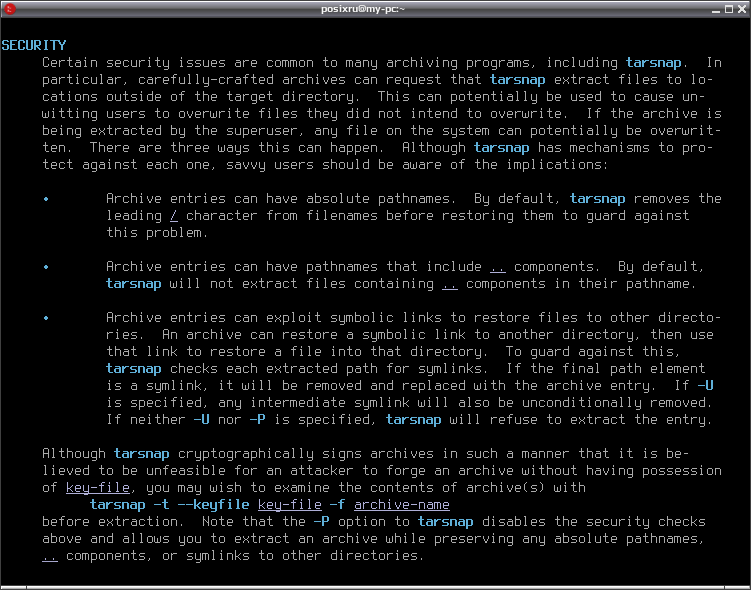The width and height of the screenshot is (751, 590).
Task: Click the underlined '/' before 'character from filenames'
Action: 174,216
